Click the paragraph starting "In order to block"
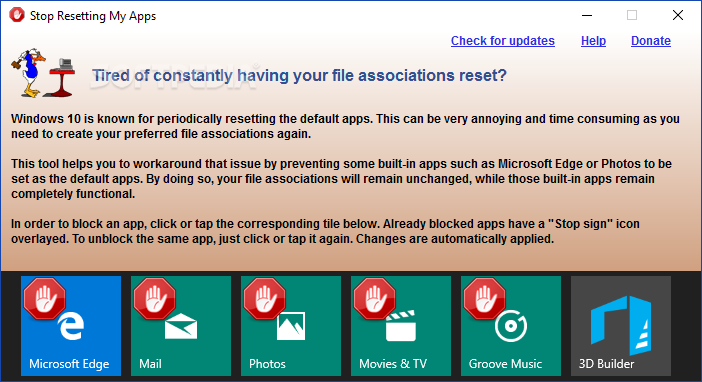The height and width of the screenshot is (382, 702). pos(325,231)
